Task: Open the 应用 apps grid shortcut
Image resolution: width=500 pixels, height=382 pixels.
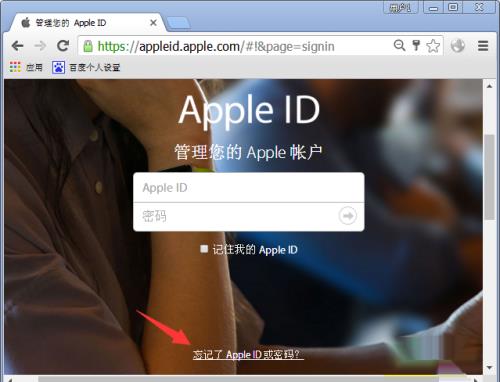Action: (x=26, y=67)
